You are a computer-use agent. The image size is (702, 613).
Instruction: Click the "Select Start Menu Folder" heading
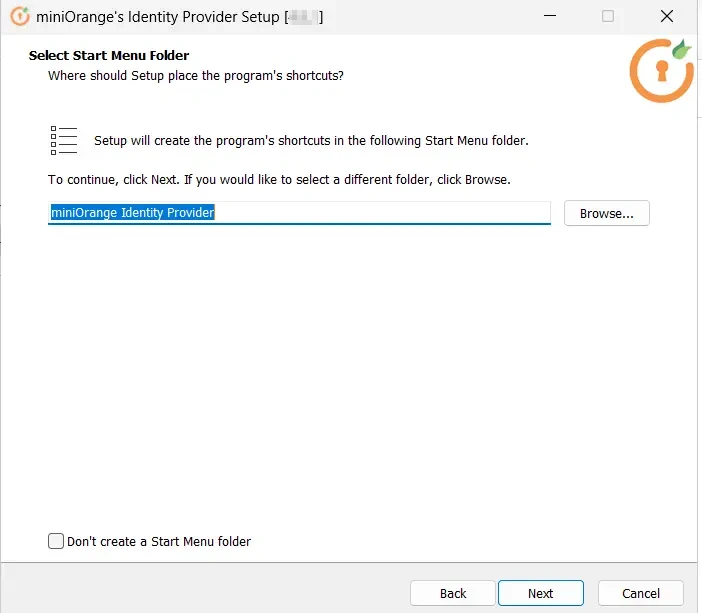click(x=109, y=56)
